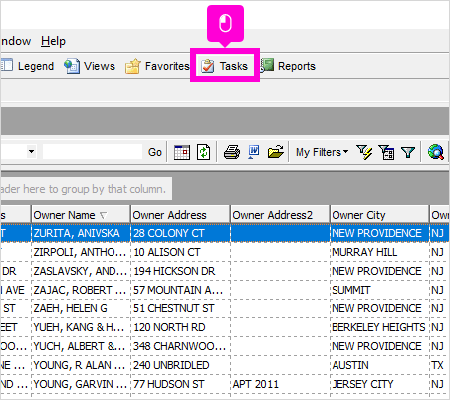Click the globe search icon
Viewport: 450px width, 400px height.
436,152
